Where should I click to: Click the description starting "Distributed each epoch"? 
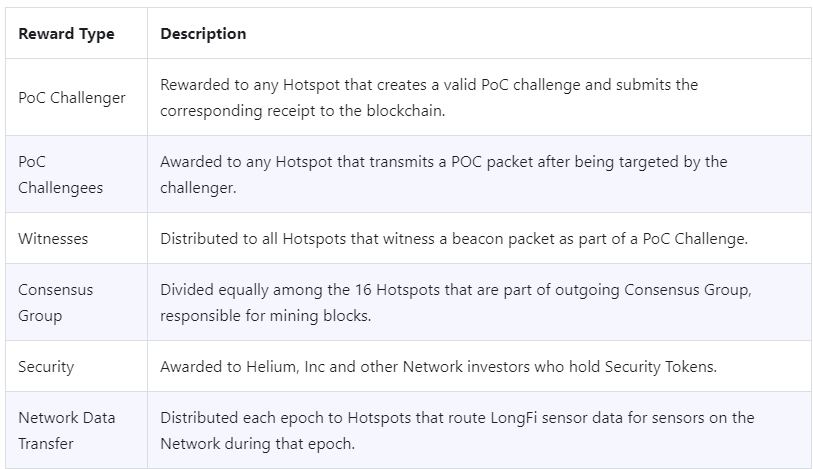(457, 430)
